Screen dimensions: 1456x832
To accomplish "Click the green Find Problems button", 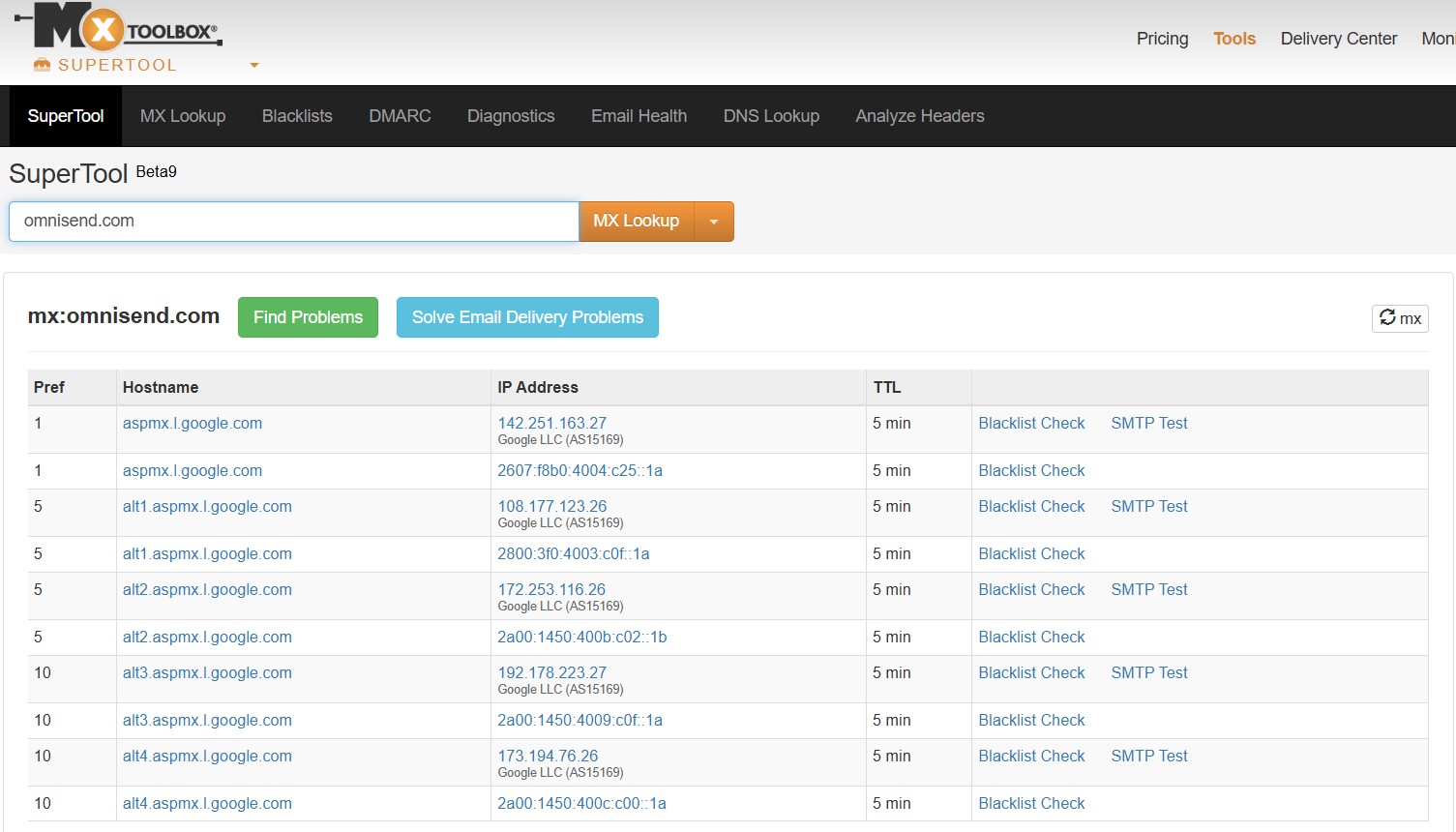I will pyautogui.click(x=308, y=317).
